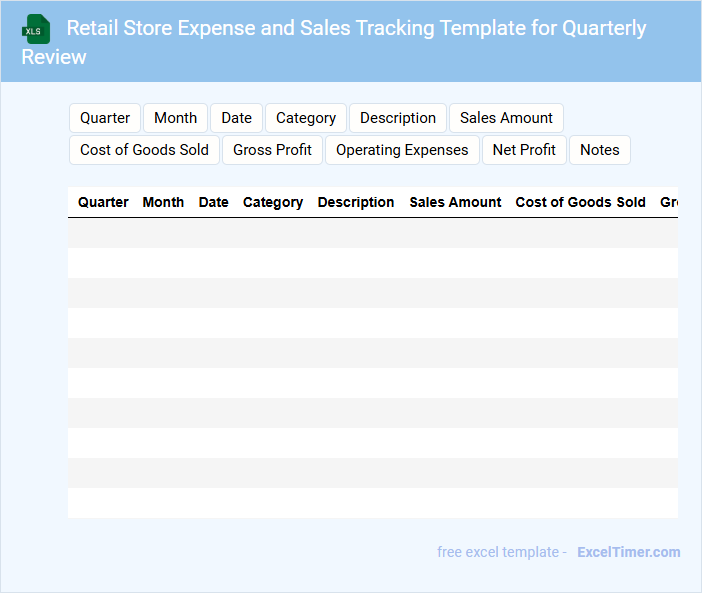Click the Cost of Goods Sold tag
The height and width of the screenshot is (593, 702).
(144, 150)
